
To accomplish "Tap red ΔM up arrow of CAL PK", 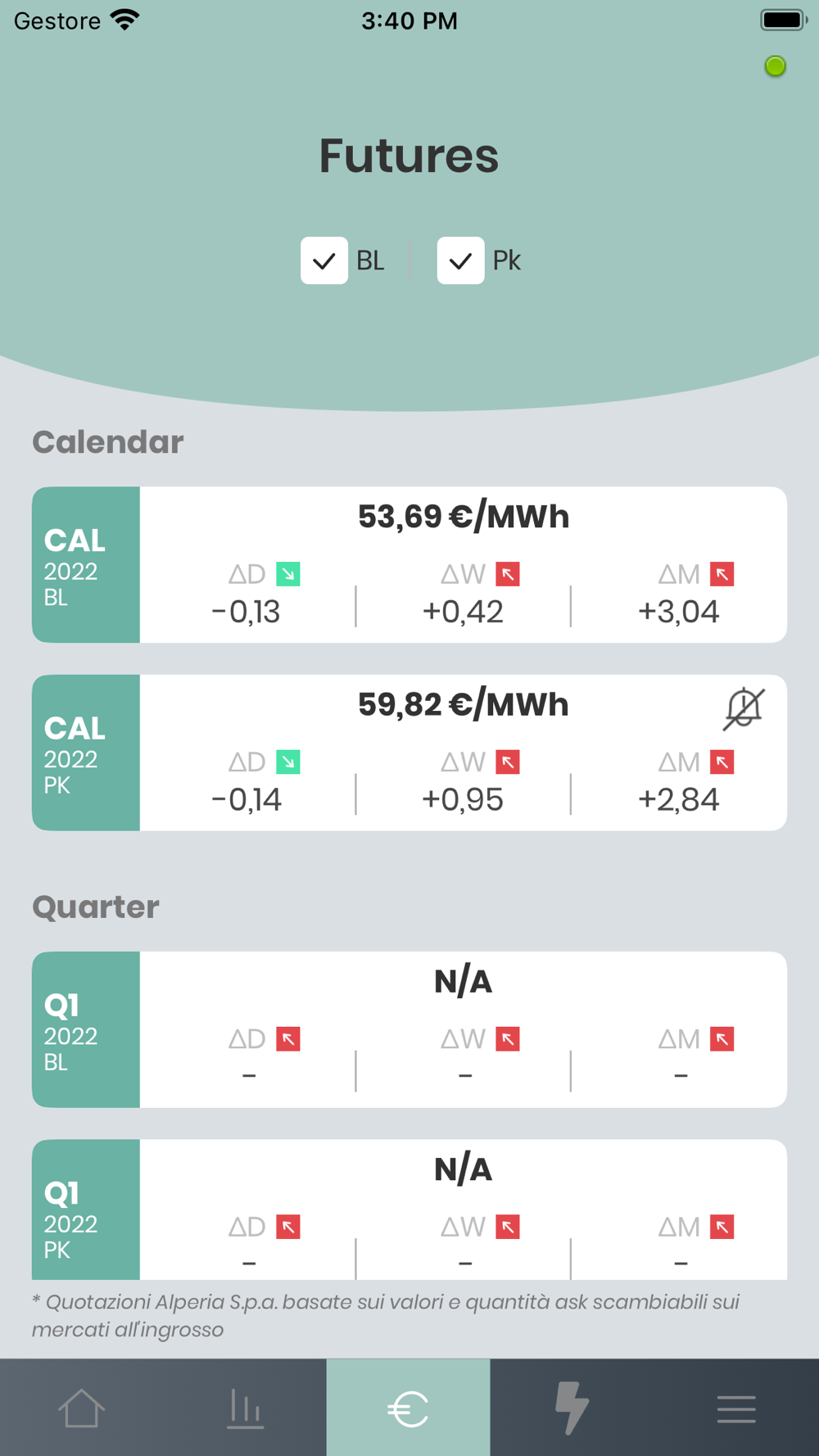I will 722,762.
